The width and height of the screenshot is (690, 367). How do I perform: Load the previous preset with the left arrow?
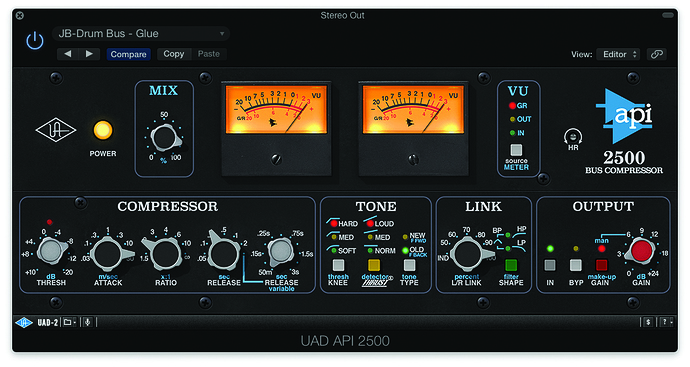coord(67,54)
